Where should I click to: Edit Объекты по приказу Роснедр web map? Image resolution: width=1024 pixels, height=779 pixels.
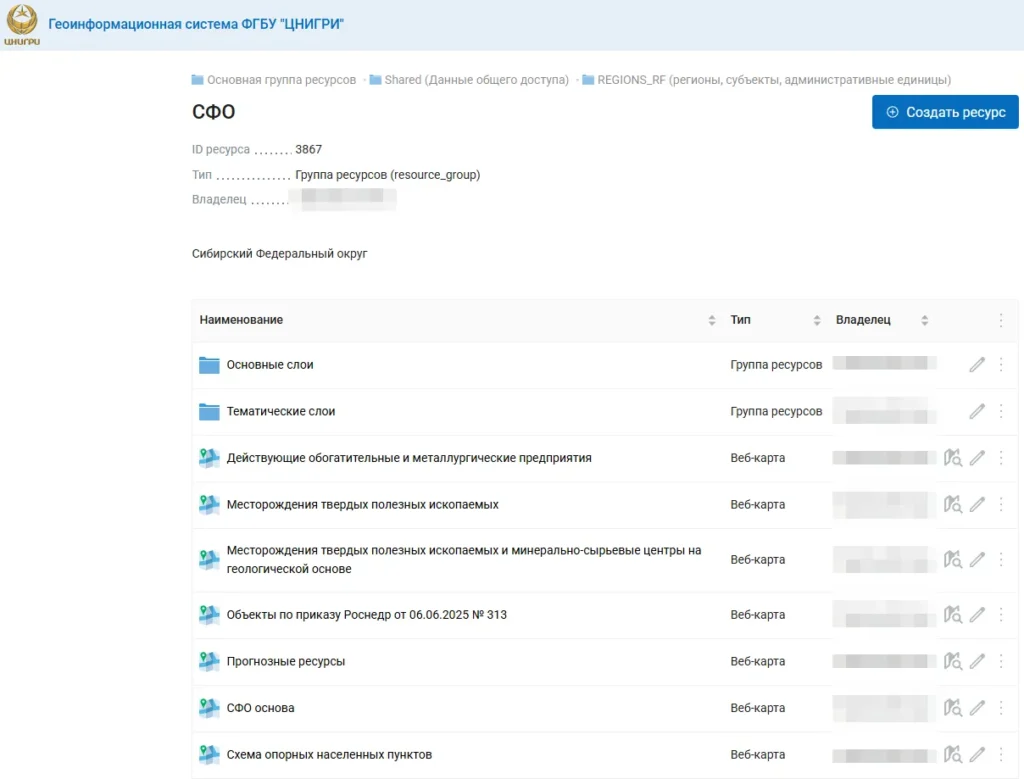(977, 614)
